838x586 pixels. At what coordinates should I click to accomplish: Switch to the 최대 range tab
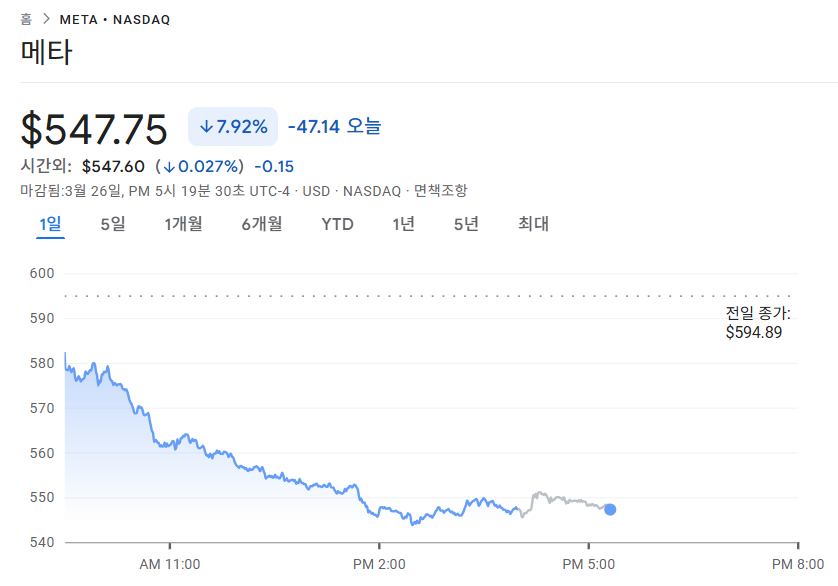point(533,224)
